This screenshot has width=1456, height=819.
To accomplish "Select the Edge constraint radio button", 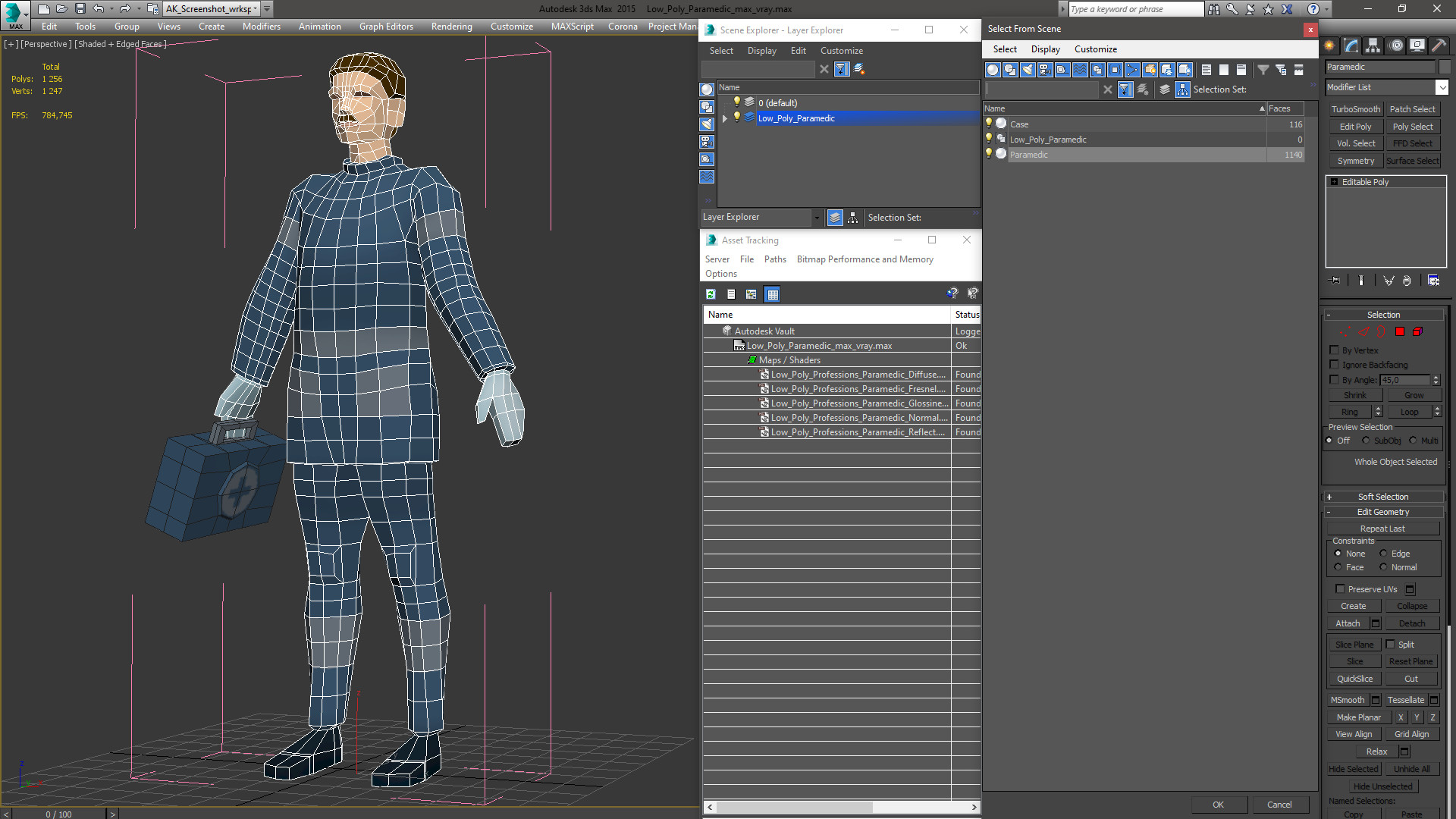I will (1383, 554).
